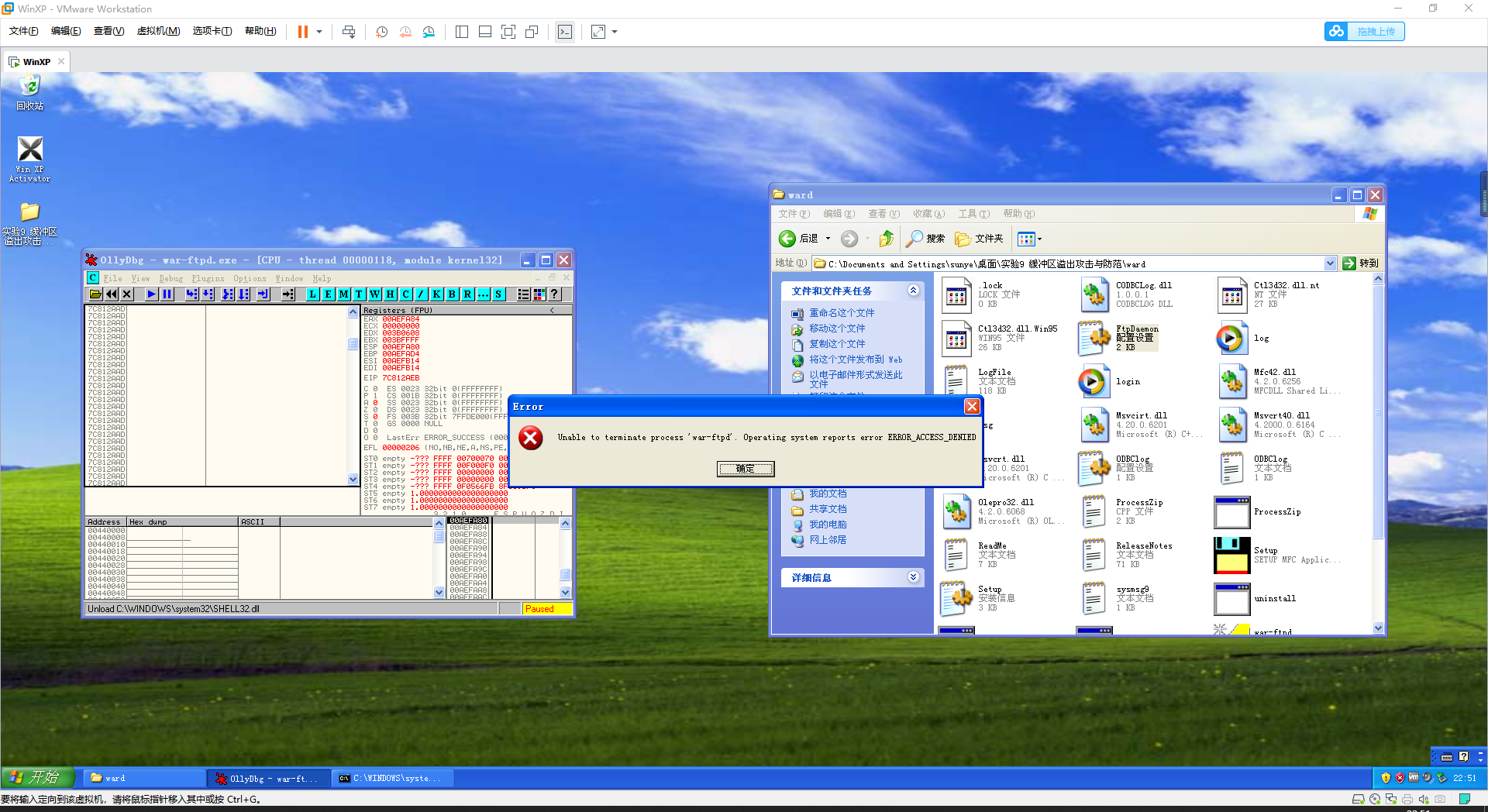Open OllyDbg Debug menu
This screenshot has width=1488, height=812.
click(171, 278)
